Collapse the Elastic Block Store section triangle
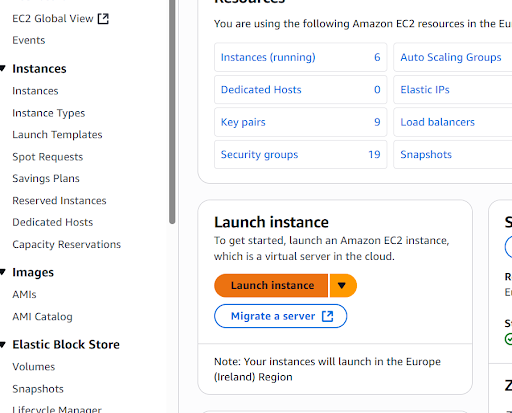Viewport: 512px width, 413px height. point(3,345)
